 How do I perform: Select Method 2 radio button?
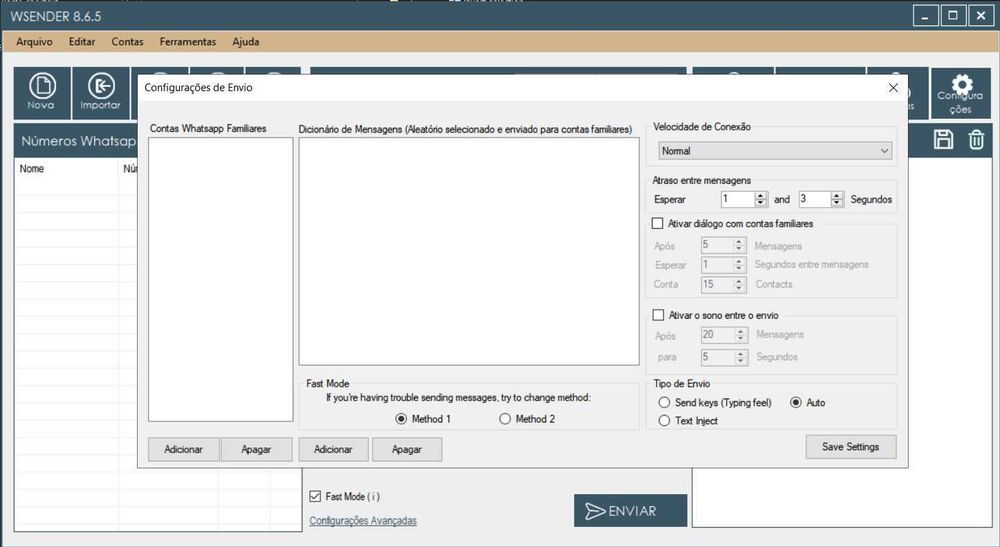tap(504, 419)
